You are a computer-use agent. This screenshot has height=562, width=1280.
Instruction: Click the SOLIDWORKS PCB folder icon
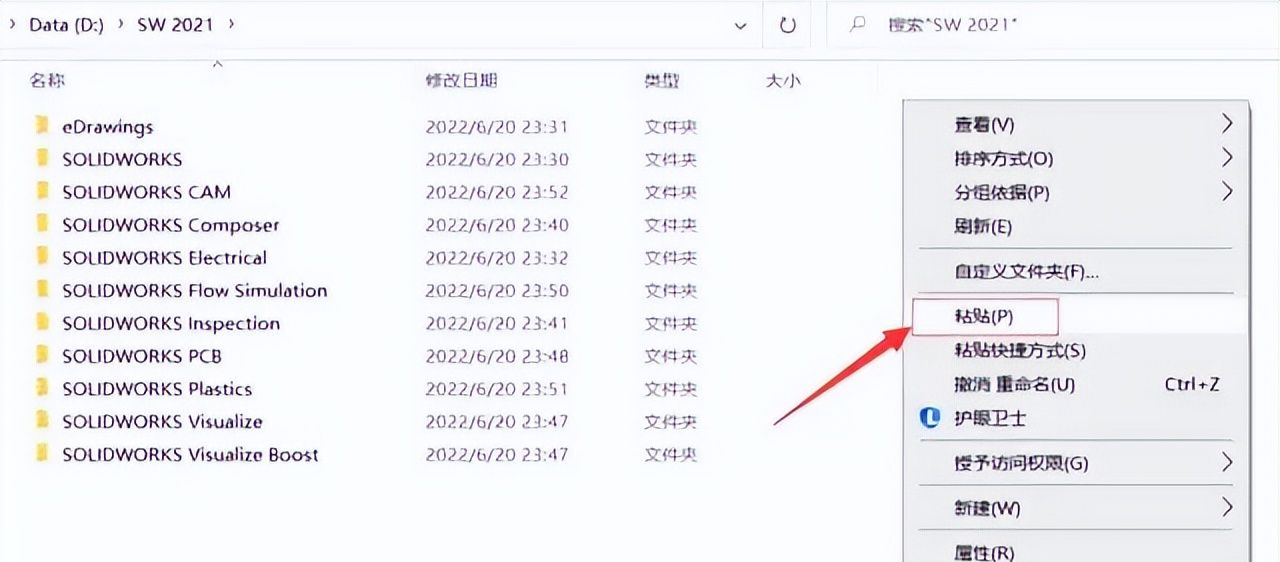42,355
